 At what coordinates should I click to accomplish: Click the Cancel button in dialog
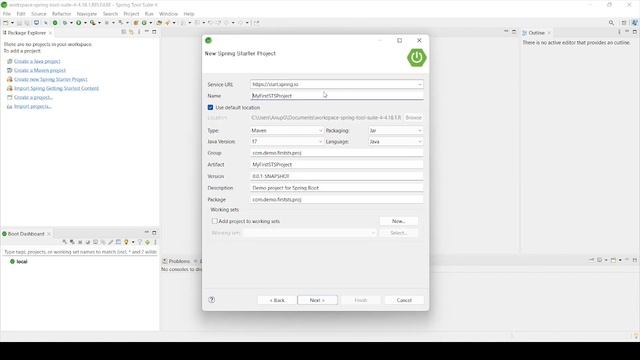point(404,300)
